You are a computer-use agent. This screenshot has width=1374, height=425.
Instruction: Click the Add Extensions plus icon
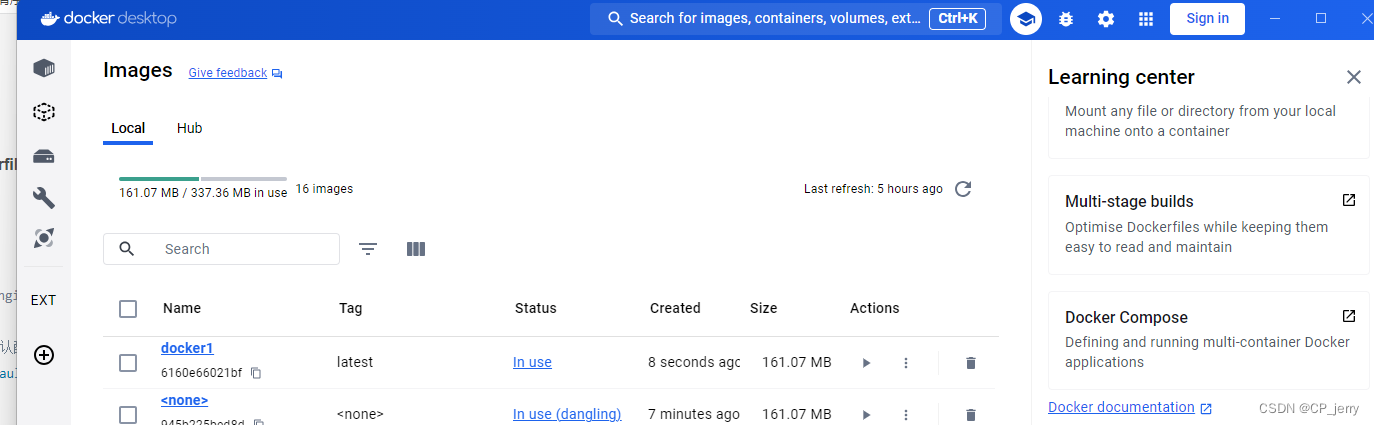(43, 354)
